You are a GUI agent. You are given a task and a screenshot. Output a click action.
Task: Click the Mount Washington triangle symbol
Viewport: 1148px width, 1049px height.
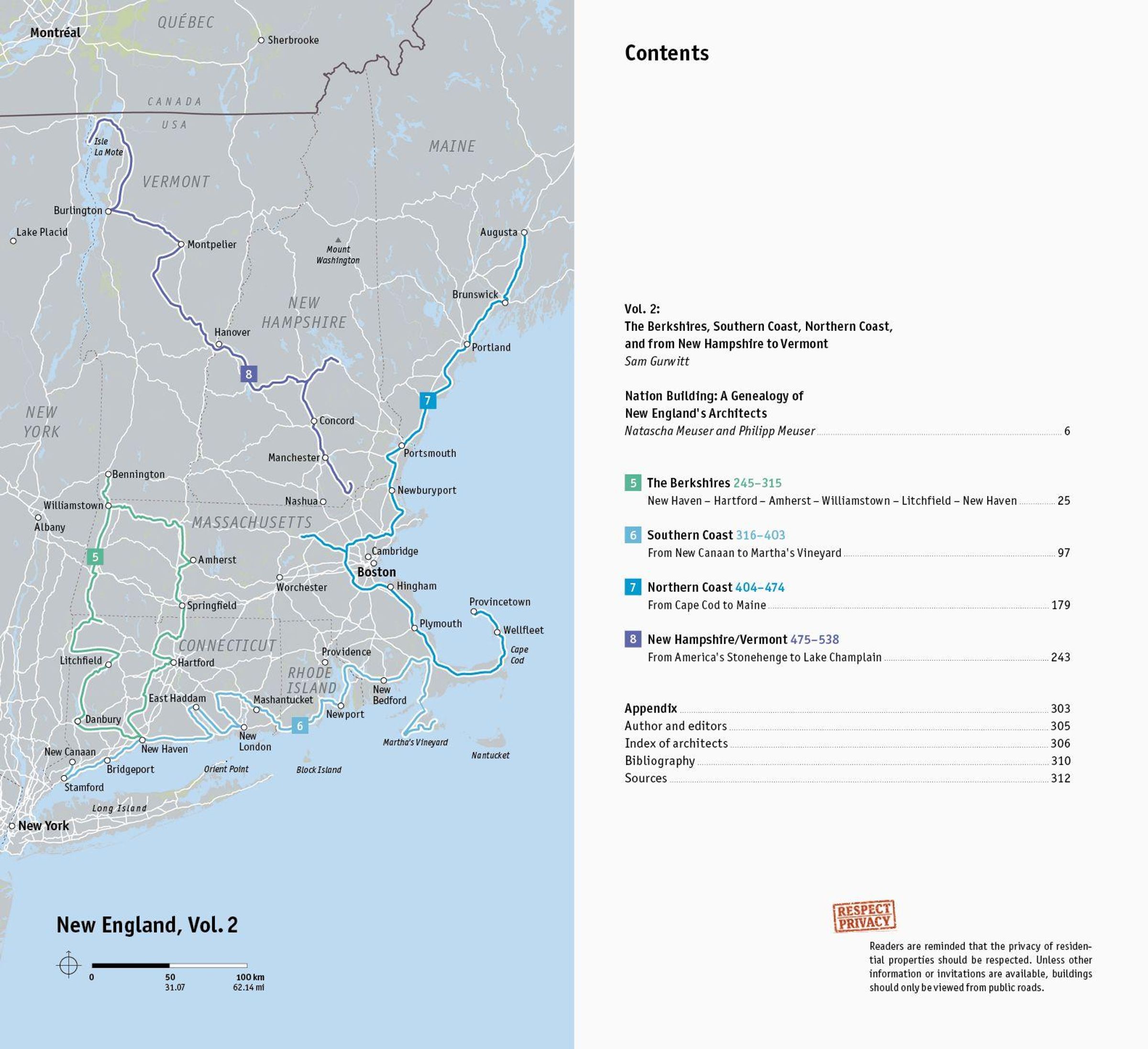click(x=338, y=240)
